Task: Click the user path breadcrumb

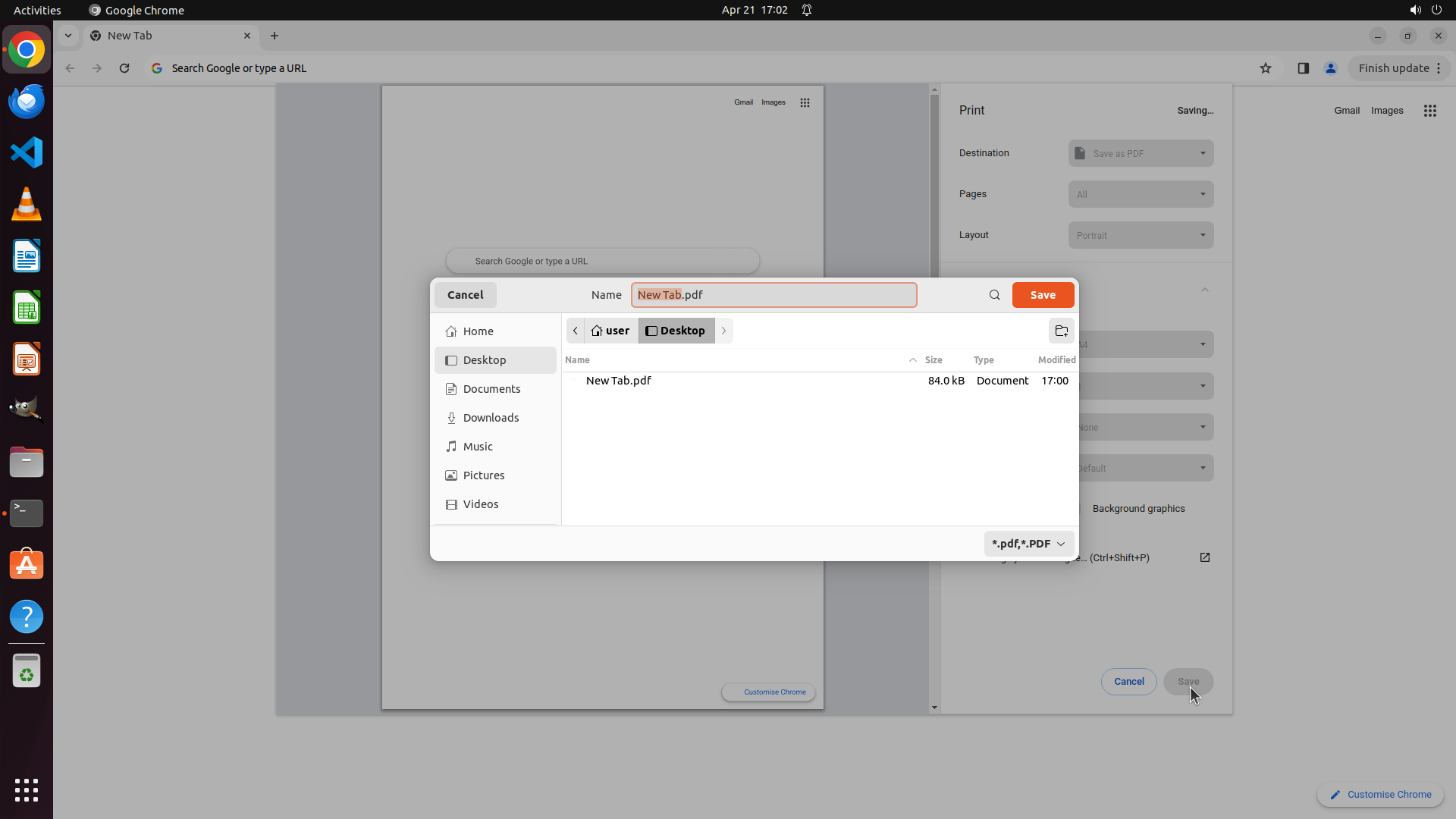Action: 610,331
